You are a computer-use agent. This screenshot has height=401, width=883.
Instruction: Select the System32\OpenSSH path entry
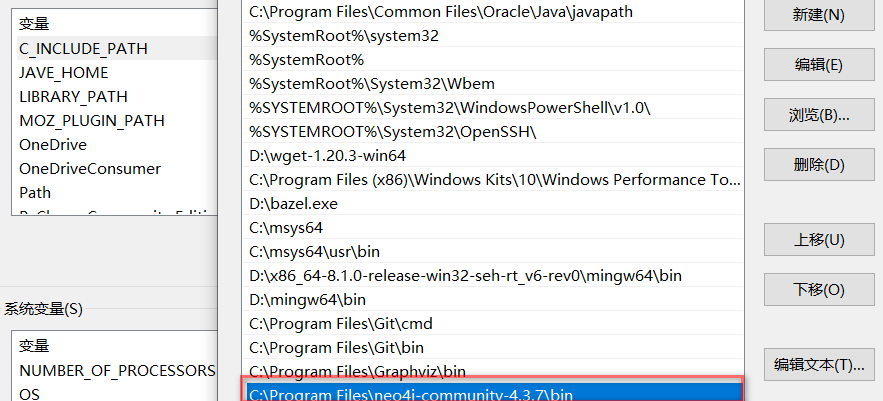493,132
